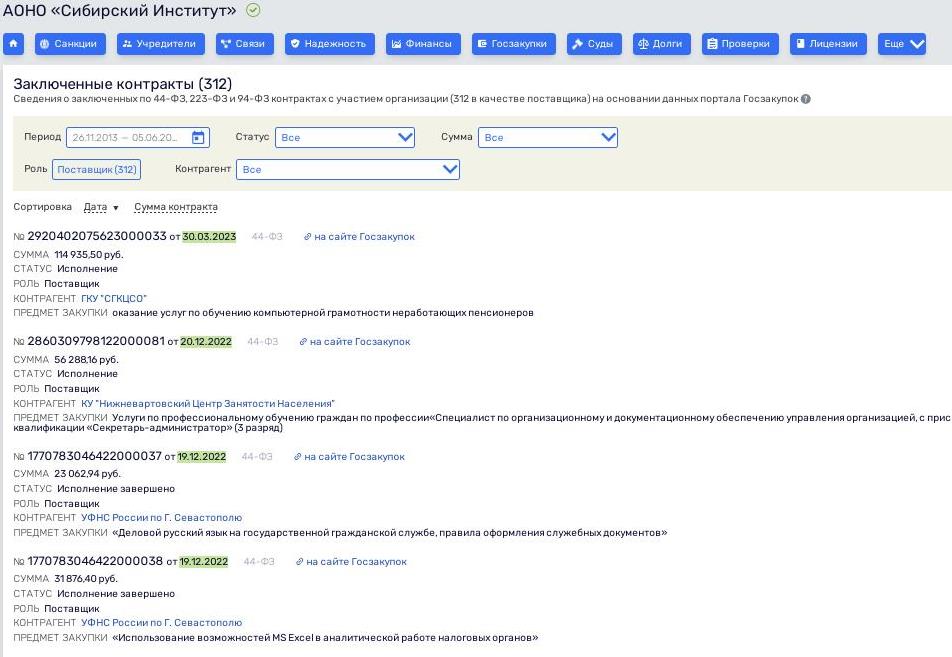Sort by Сумма контракта

pyautogui.click(x=176, y=207)
